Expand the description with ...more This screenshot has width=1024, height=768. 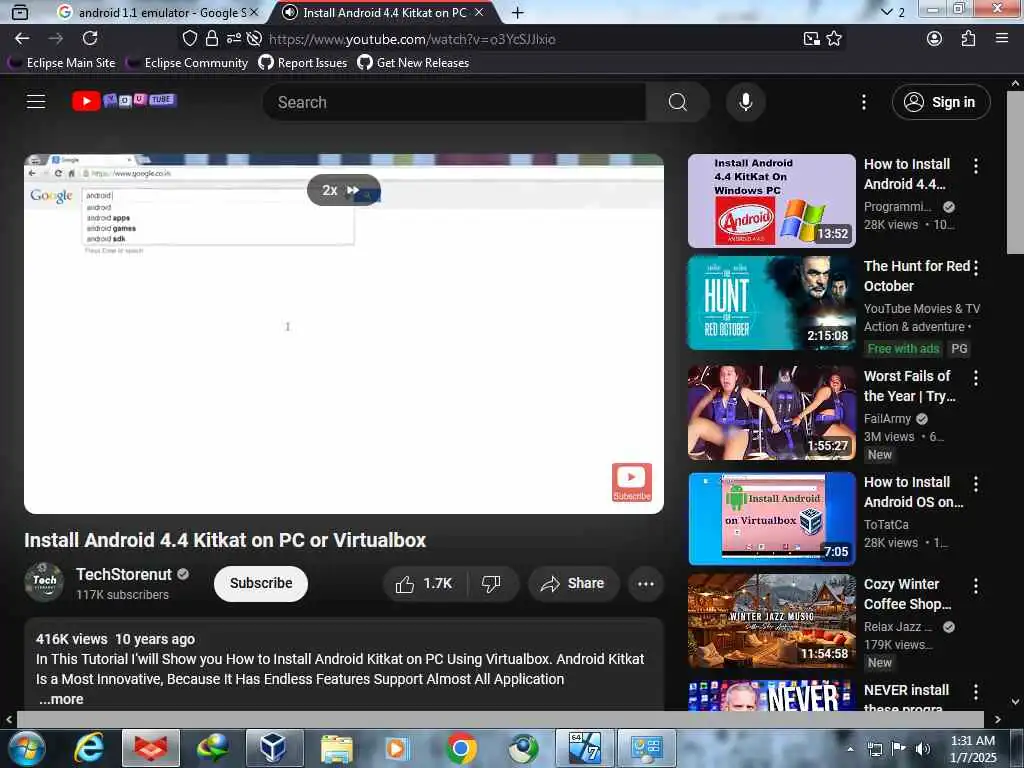click(61, 699)
